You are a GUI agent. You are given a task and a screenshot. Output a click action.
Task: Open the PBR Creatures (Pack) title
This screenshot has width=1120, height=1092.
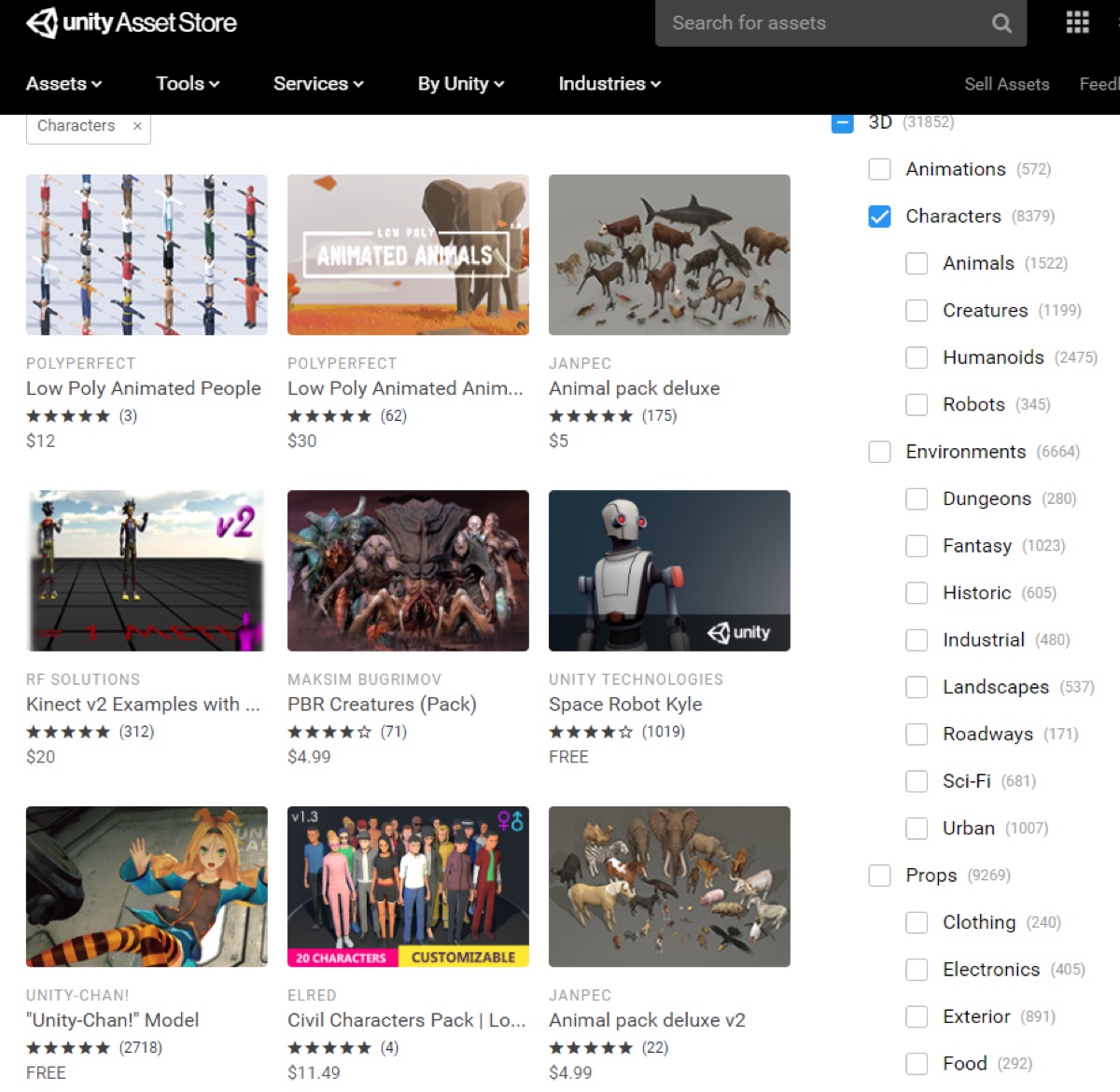(382, 705)
